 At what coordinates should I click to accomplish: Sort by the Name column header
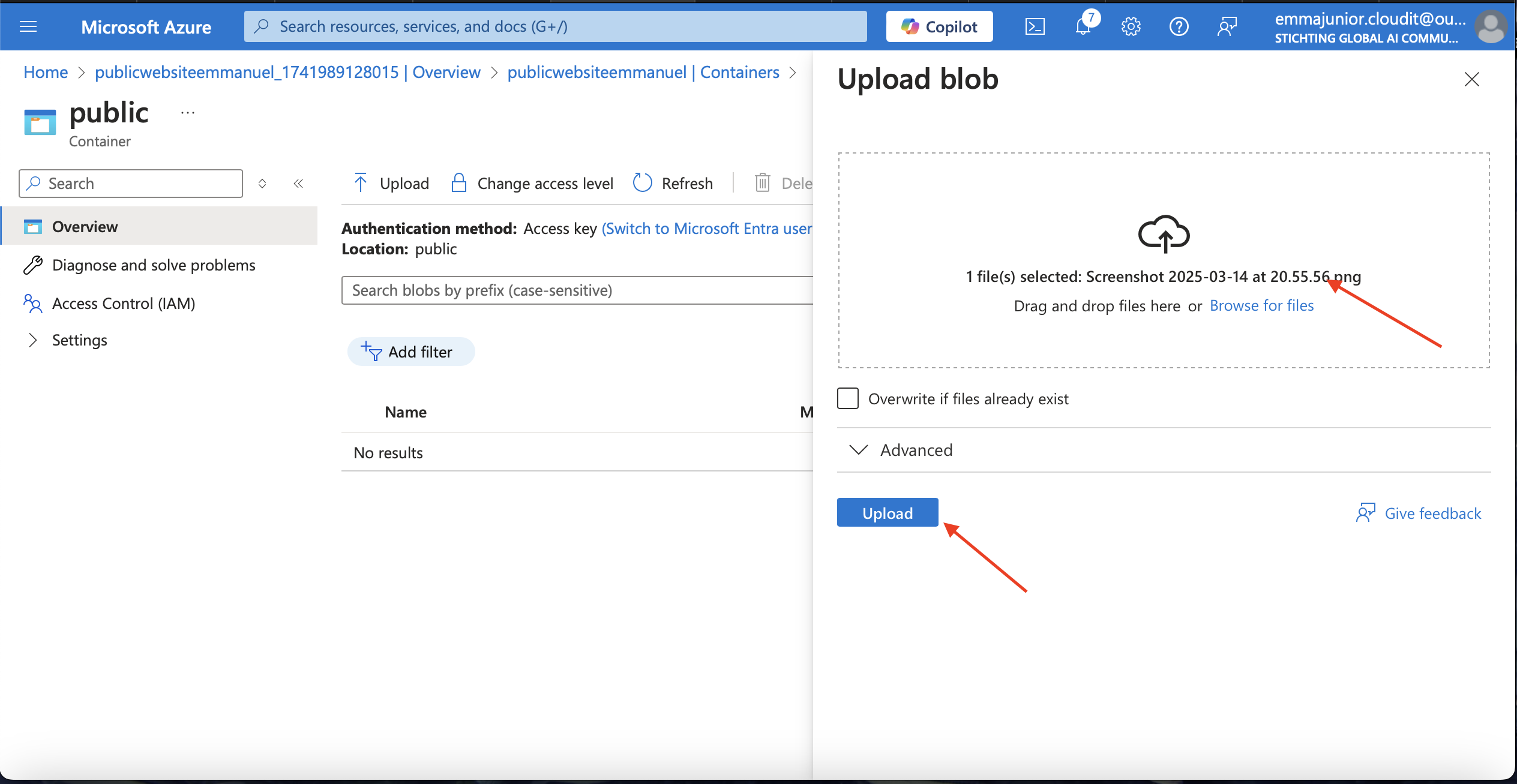406,412
